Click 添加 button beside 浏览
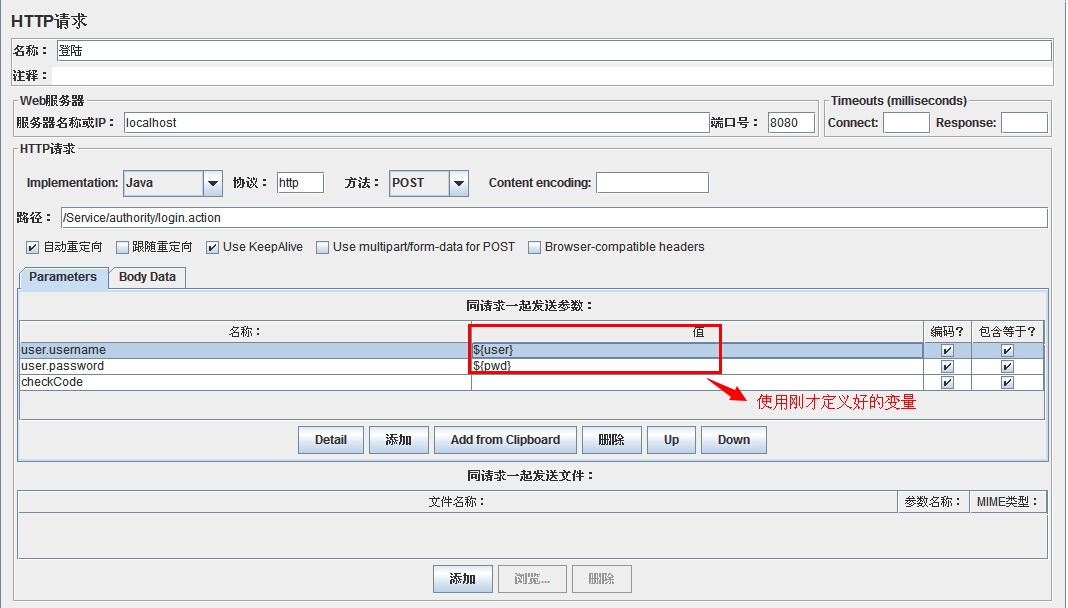This screenshot has width=1068, height=608. [x=462, y=579]
